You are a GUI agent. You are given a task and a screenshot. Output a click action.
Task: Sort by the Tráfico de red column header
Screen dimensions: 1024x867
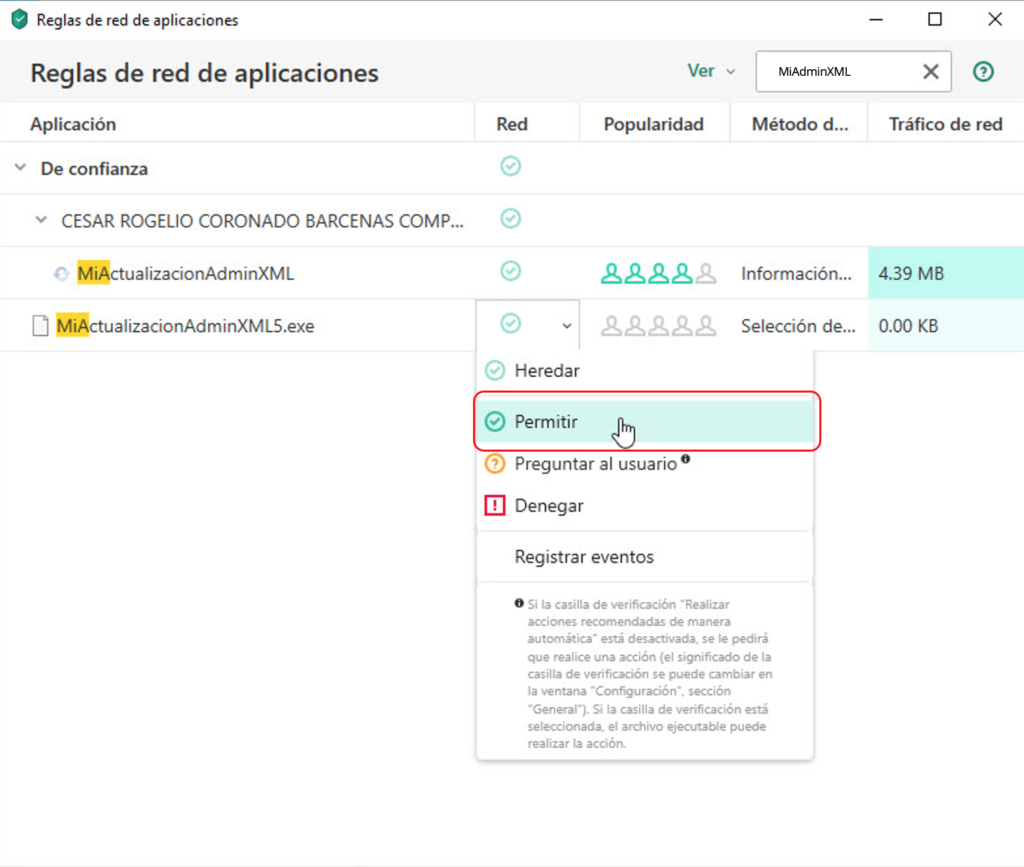pyautogui.click(x=945, y=124)
